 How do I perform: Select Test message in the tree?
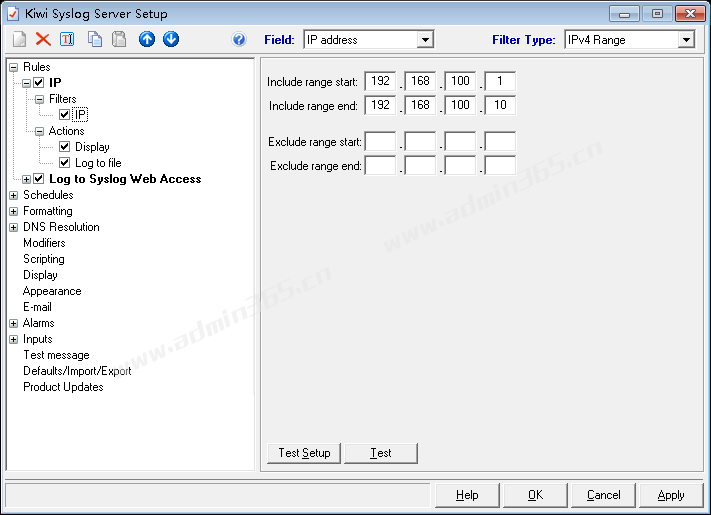coord(57,355)
